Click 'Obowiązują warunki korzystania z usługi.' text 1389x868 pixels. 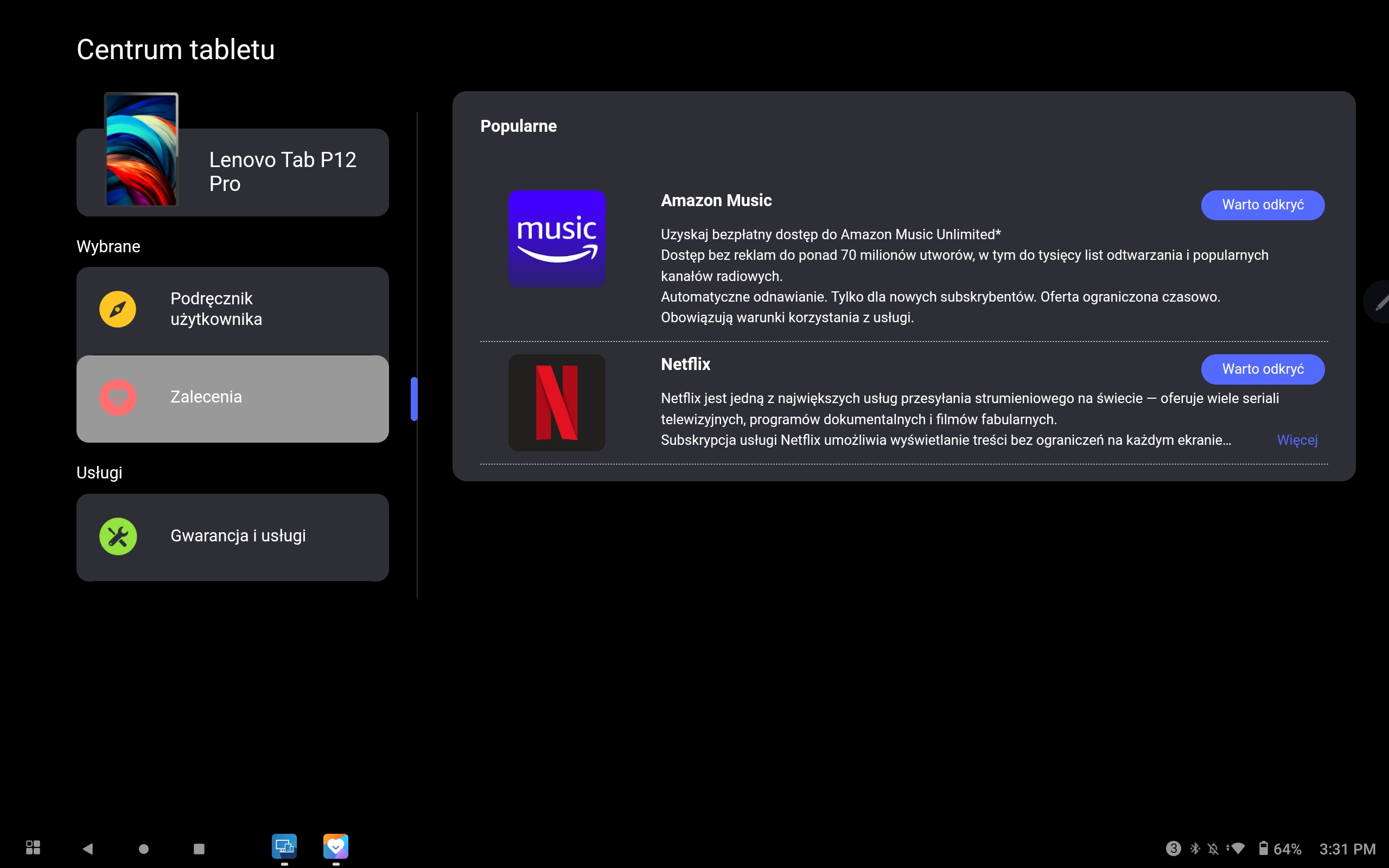click(787, 317)
